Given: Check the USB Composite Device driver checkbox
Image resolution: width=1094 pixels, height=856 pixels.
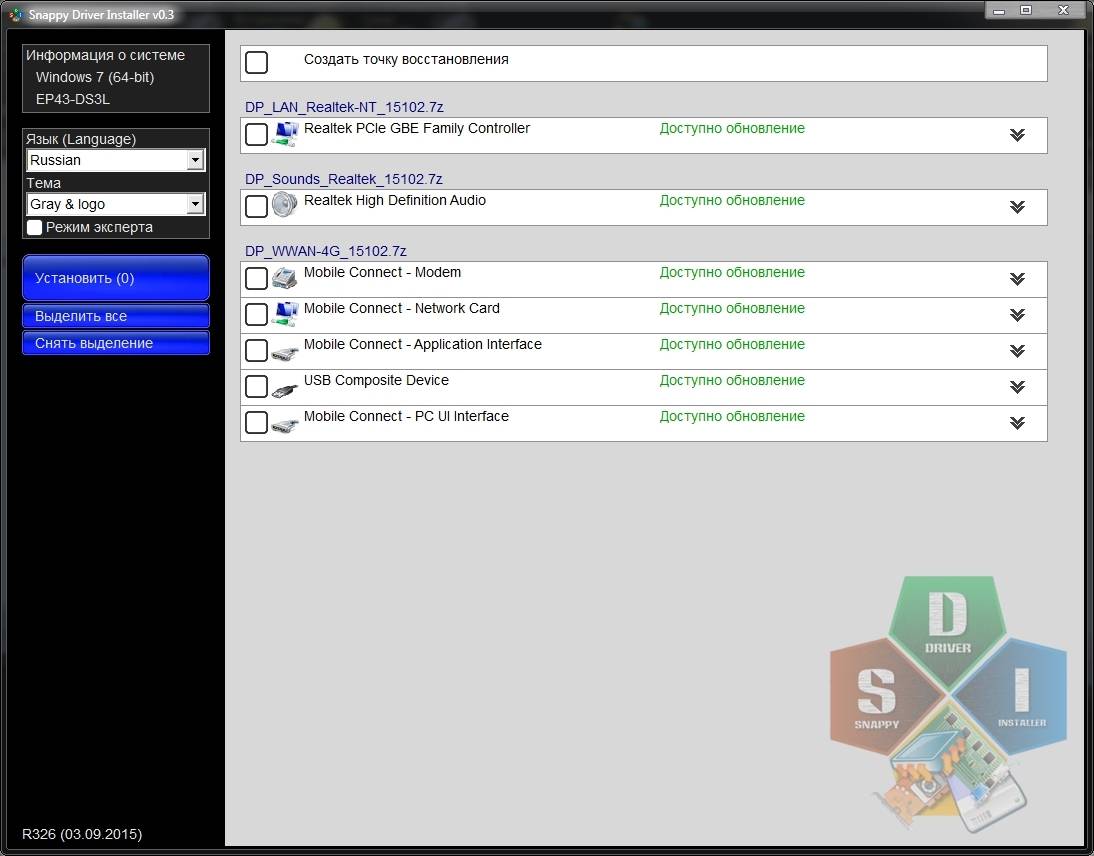Looking at the screenshot, I should tap(257, 386).
